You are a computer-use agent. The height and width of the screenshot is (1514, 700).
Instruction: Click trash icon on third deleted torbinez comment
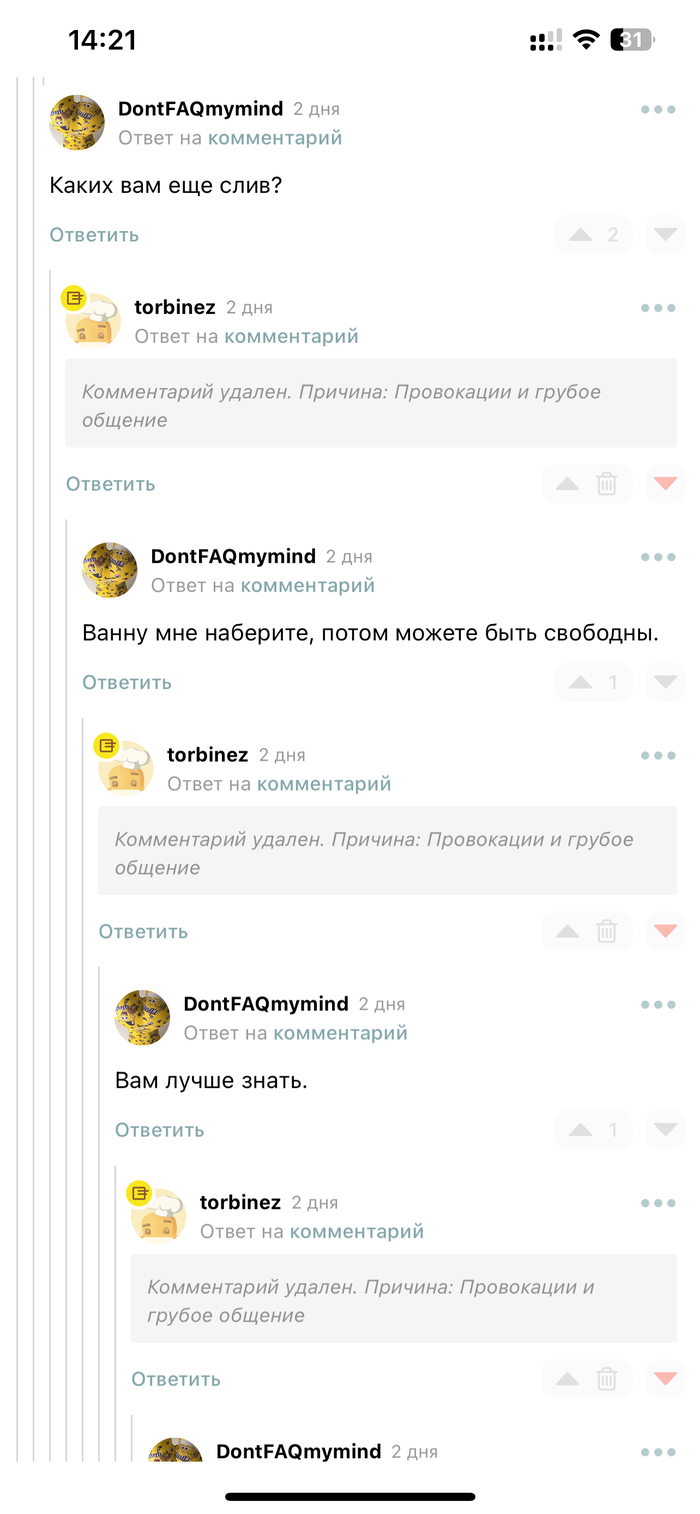point(607,1379)
